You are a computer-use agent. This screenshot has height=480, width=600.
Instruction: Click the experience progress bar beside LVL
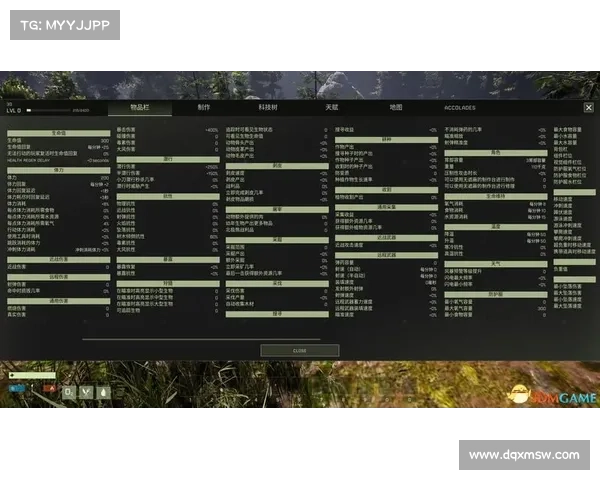49,110
